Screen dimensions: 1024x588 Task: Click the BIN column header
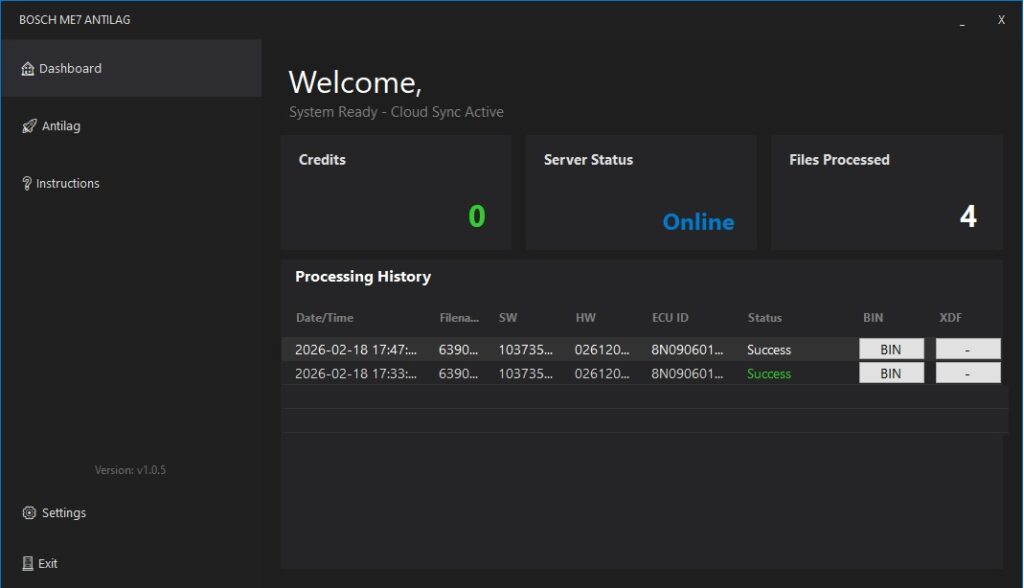pyautogui.click(x=873, y=318)
